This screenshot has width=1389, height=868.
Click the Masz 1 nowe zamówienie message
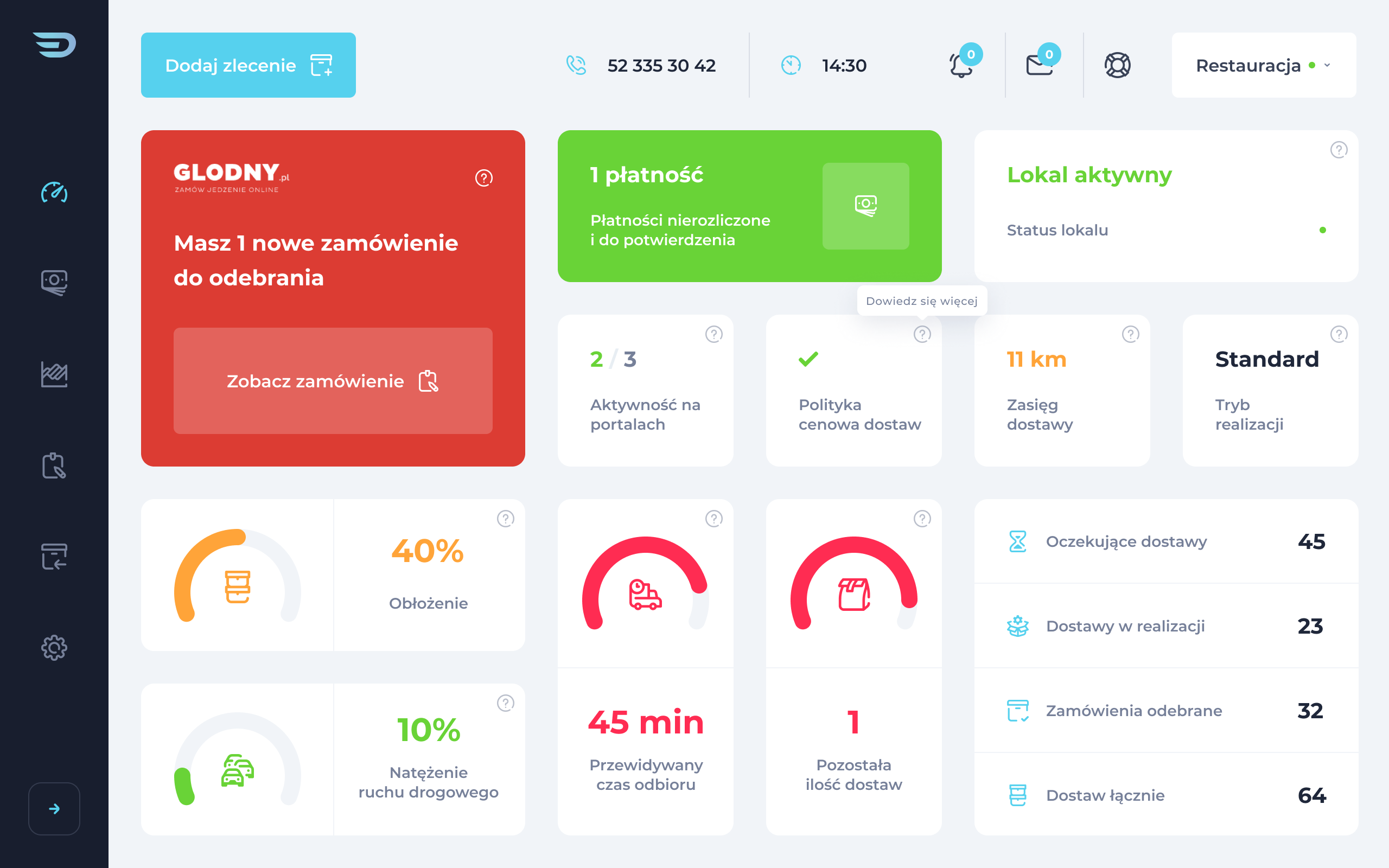click(316, 260)
